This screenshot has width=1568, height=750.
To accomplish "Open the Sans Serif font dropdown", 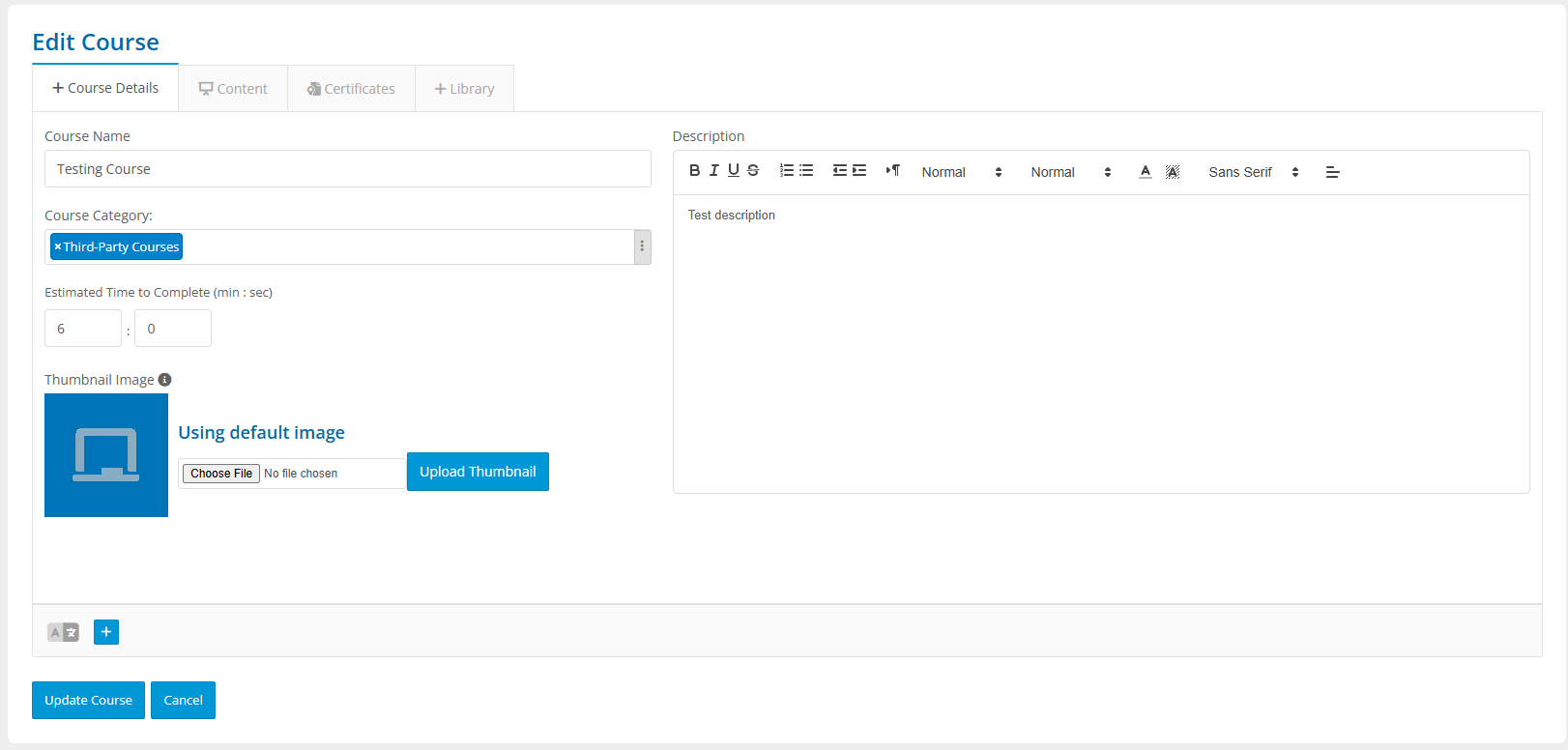I will pyautogui.click(x=1253, y=172).
